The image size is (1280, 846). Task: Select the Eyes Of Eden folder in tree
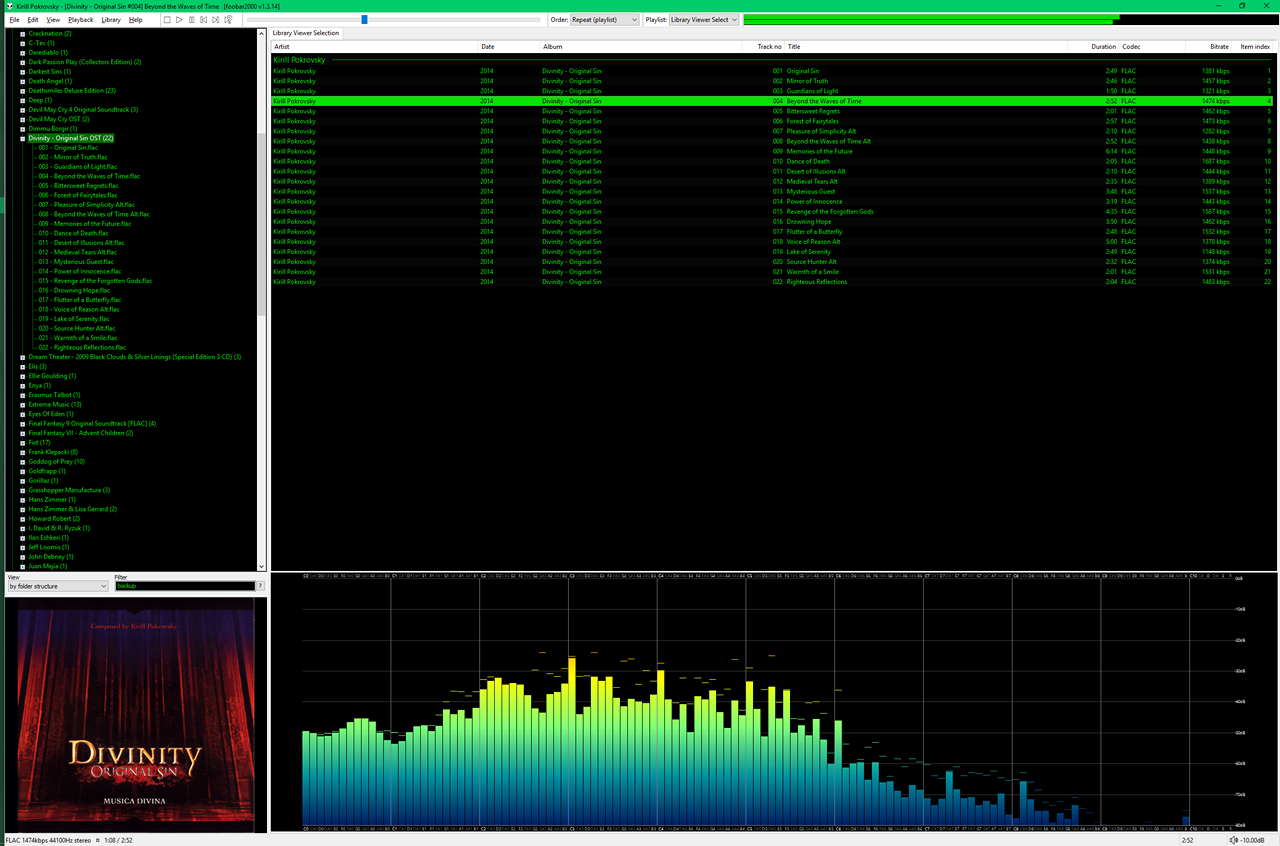pos(51,414)
